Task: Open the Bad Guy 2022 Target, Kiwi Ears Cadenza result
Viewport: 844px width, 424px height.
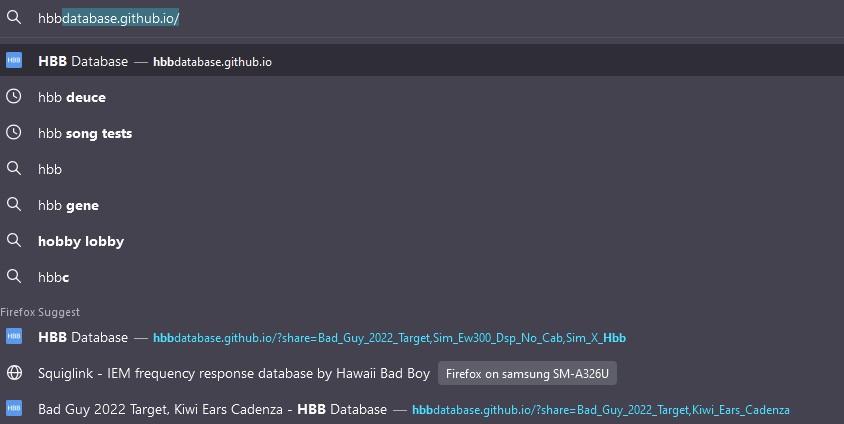Action: pos(422,409)
